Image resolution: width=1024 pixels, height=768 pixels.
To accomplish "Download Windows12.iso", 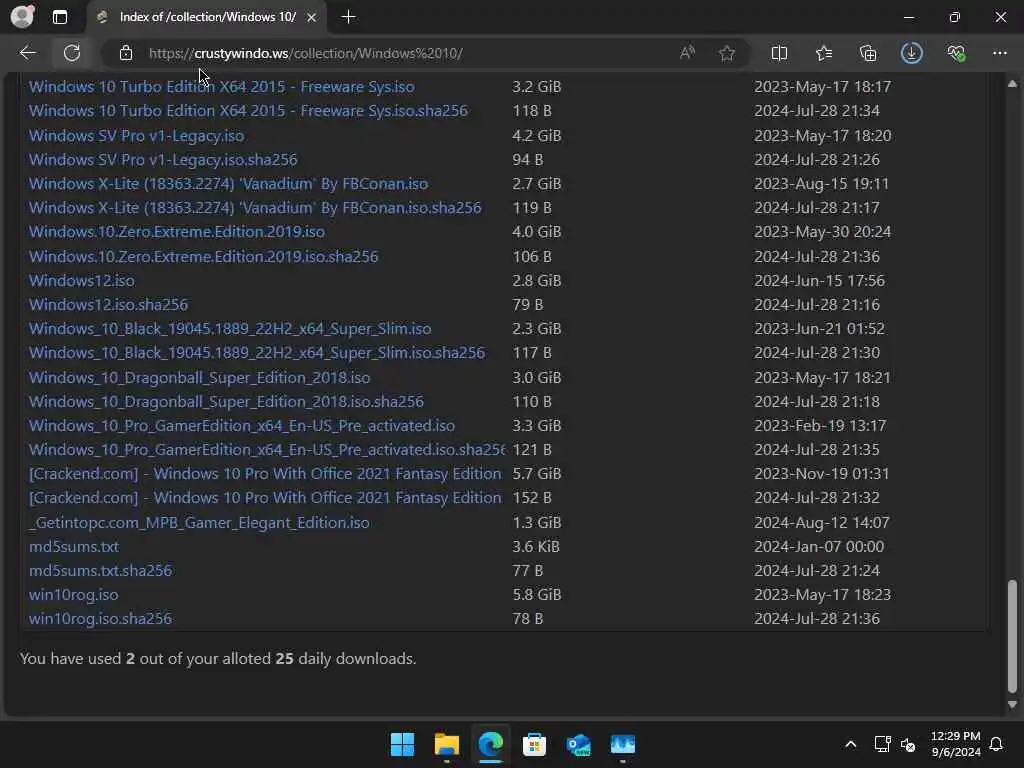I will (x=82, y=281).
